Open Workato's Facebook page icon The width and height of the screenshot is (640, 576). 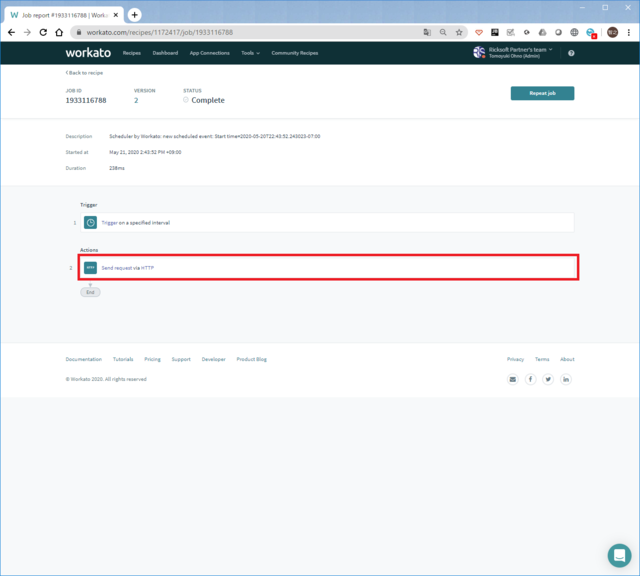click(x=531, y=379)
